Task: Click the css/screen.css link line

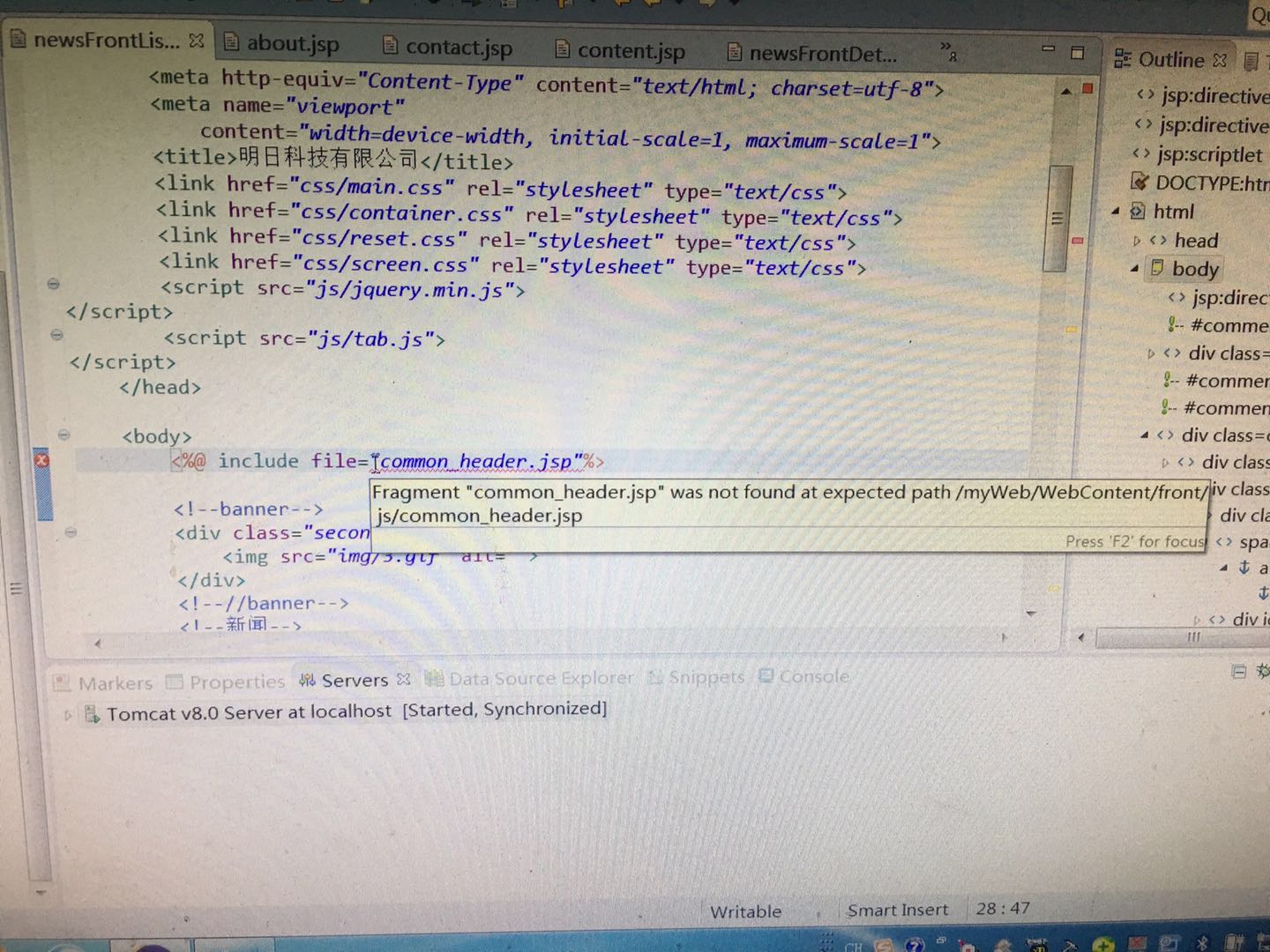Action: coord(513,264)
